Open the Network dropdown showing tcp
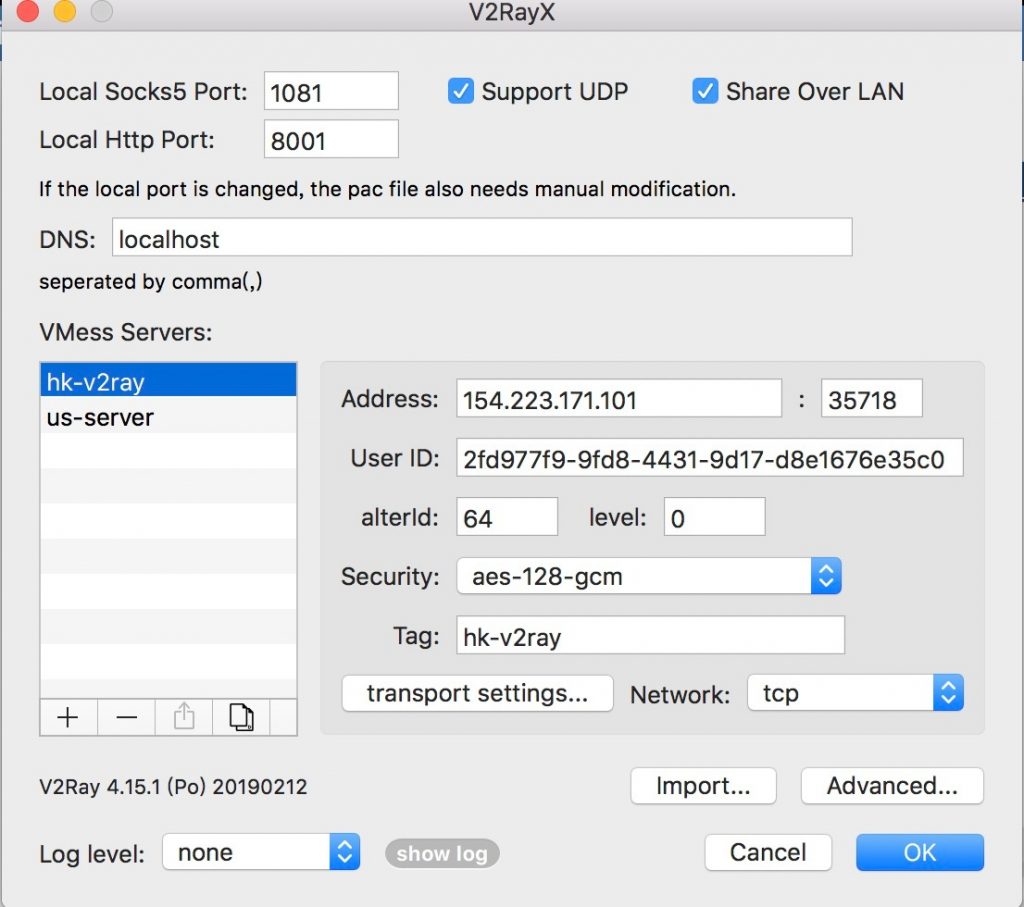The image size is (1024, 907). pos(855,693)
